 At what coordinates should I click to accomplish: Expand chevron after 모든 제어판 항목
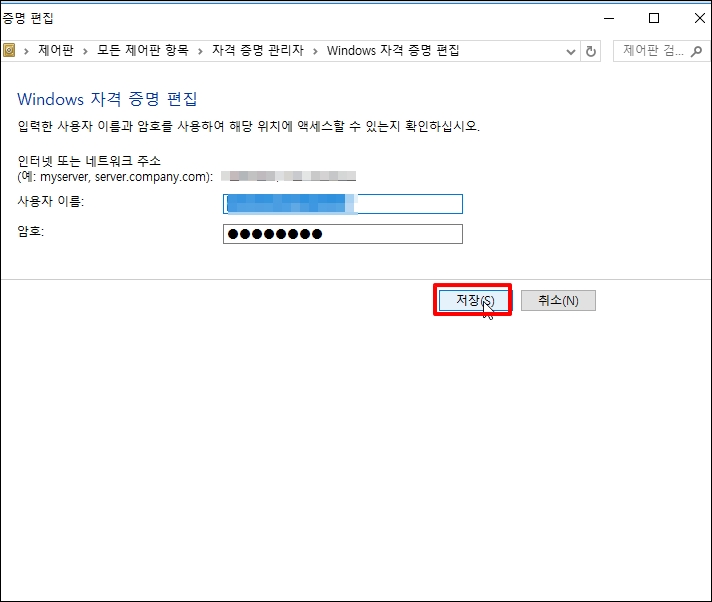click(200, 51)
